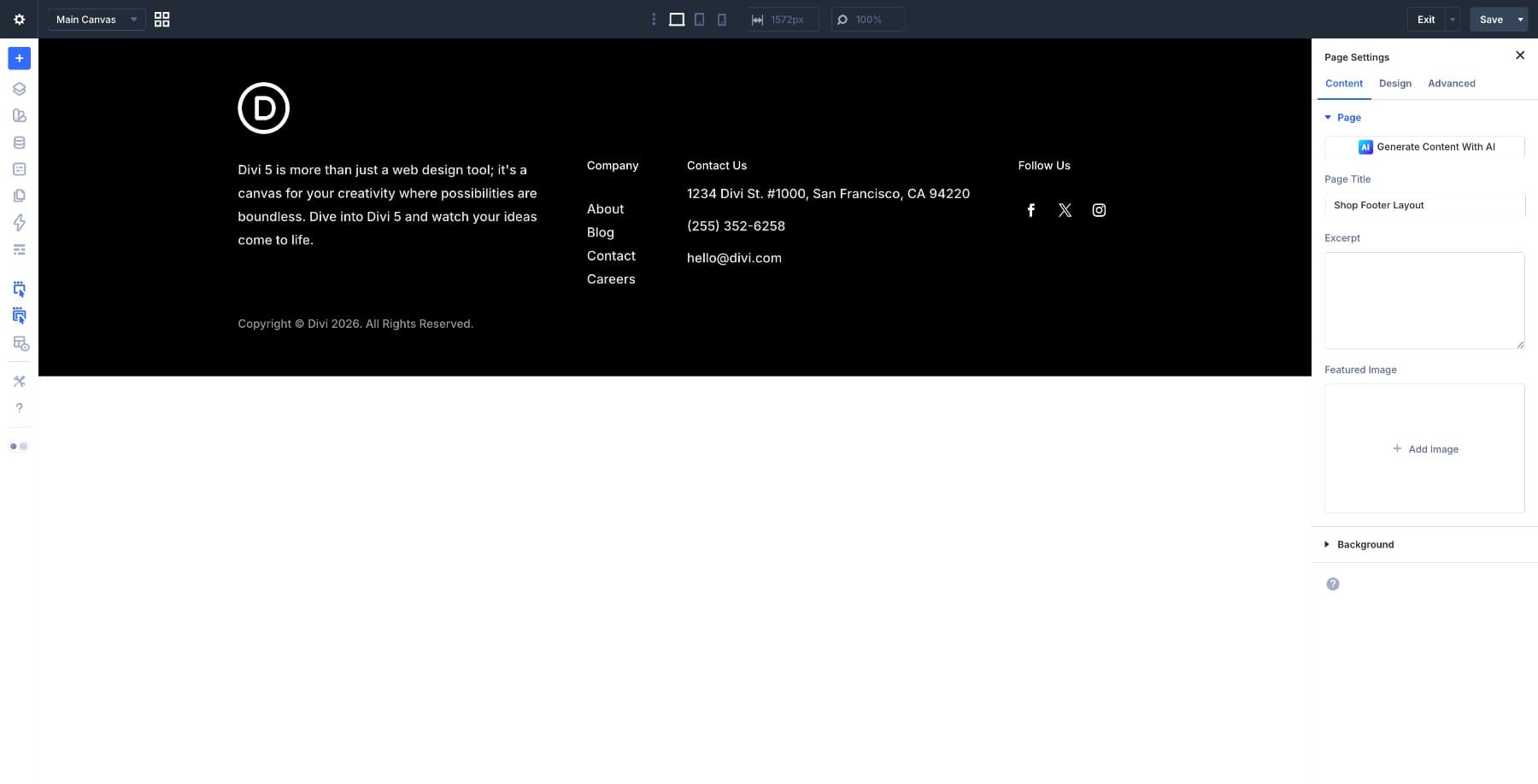Click Generate Content With AI

1424,147
